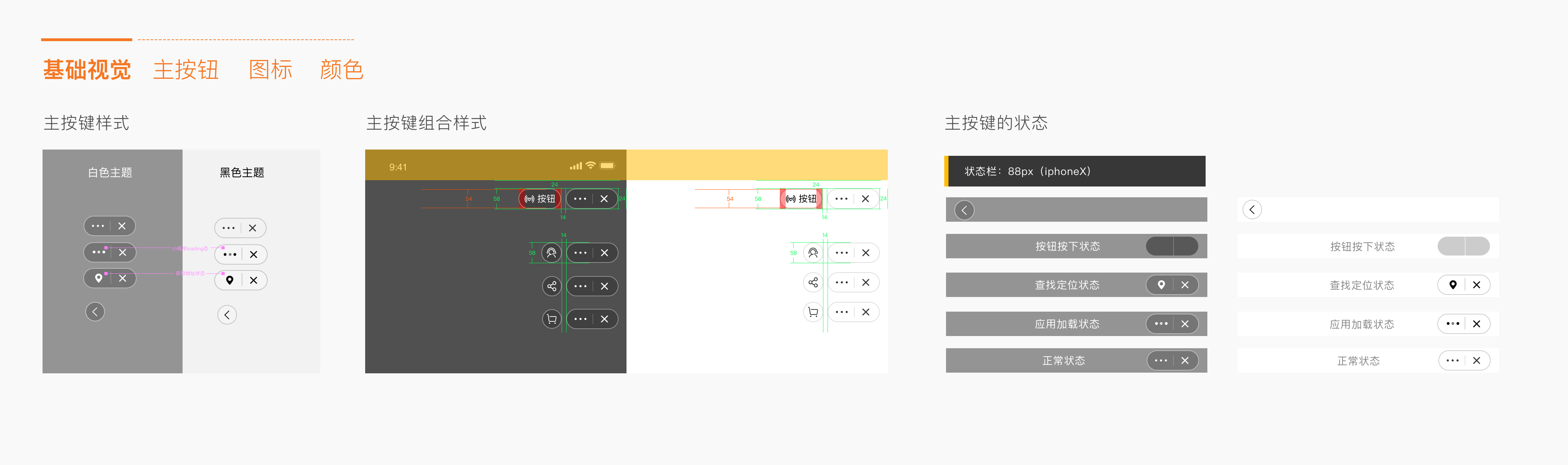Open more menu in white 正常状态 row
This screenshot has height=465, width=1568.
(1453, 360)
